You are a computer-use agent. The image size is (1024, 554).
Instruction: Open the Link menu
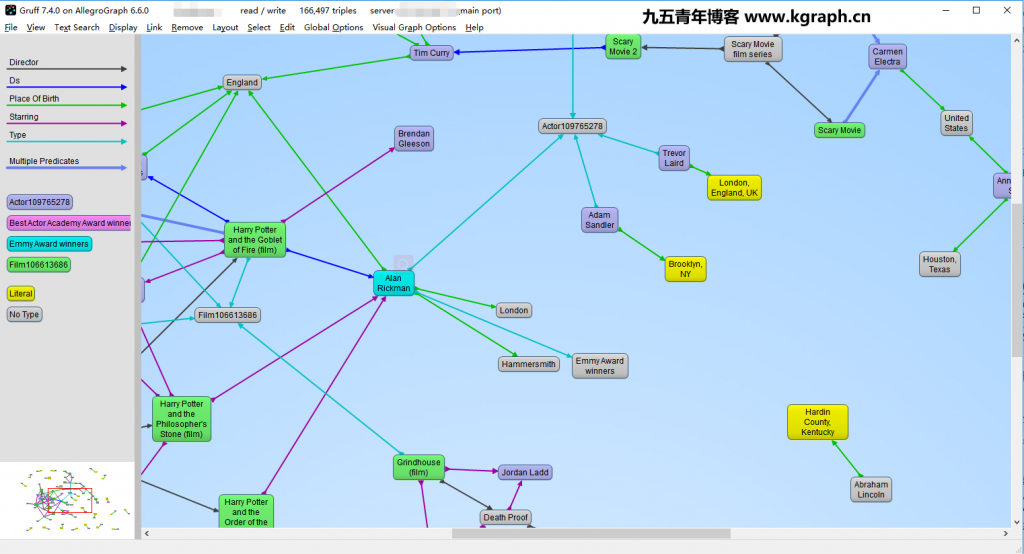[154, 27]
